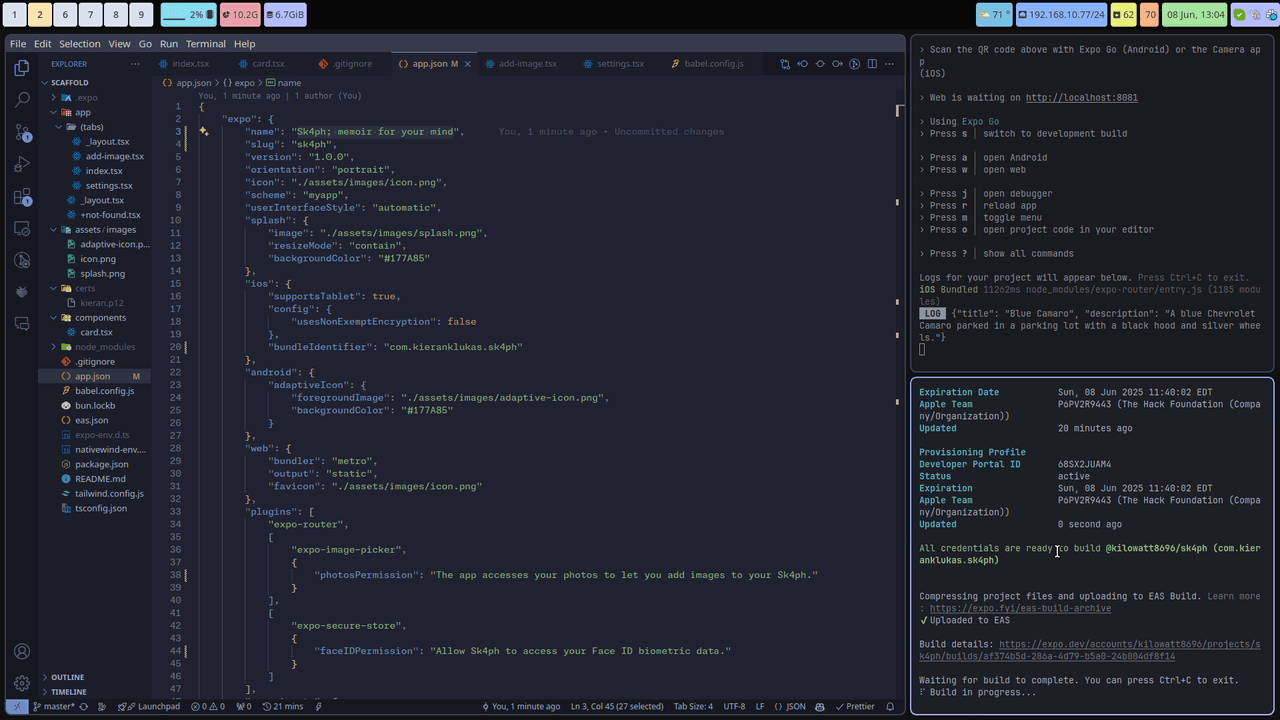This screenshot has width=1280, height=720.
Task: Open package.json in the explorer
Action: coord(101,464)
